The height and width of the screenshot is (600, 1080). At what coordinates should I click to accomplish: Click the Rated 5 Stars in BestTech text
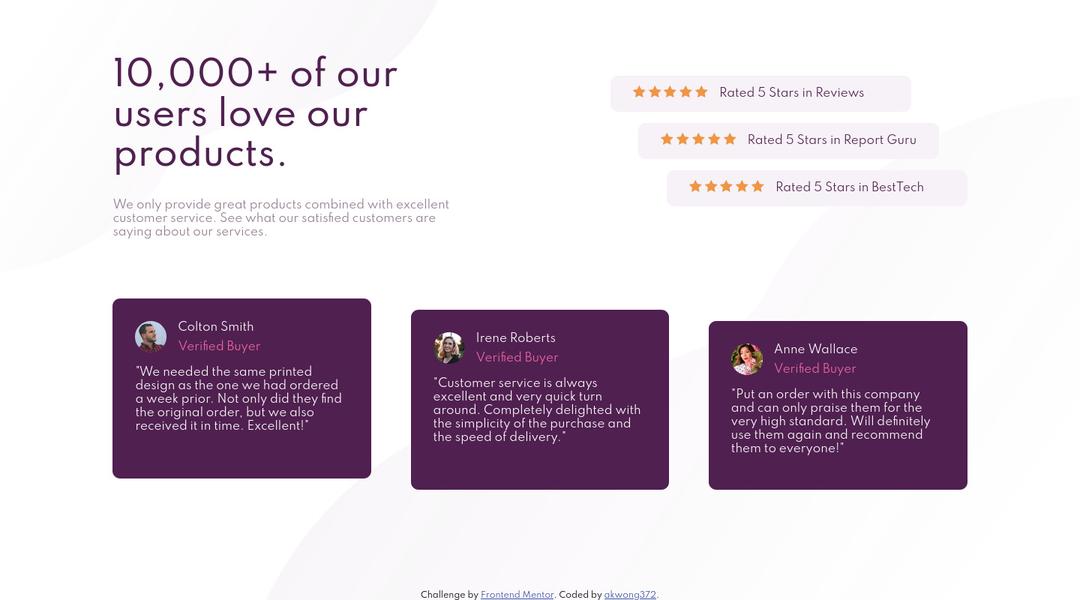(849, 187)
